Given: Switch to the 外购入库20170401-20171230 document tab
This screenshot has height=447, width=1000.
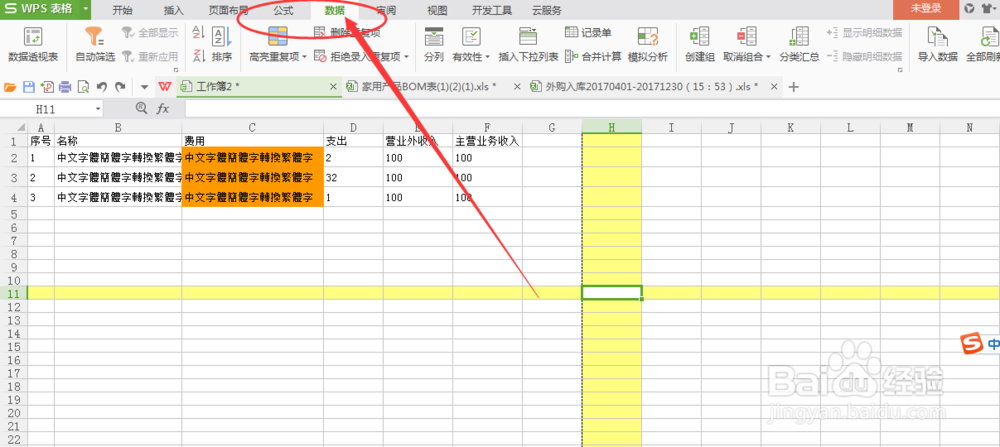Looking at the screenshot, I should (652, 87).
